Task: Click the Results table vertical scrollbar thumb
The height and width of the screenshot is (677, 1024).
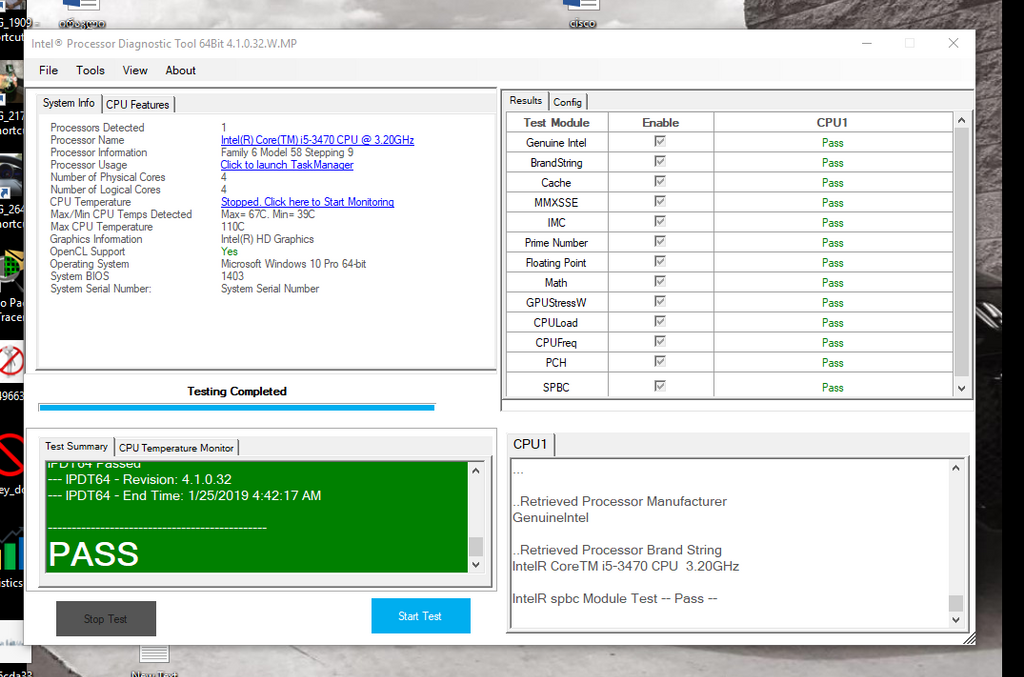Action: 961,252
